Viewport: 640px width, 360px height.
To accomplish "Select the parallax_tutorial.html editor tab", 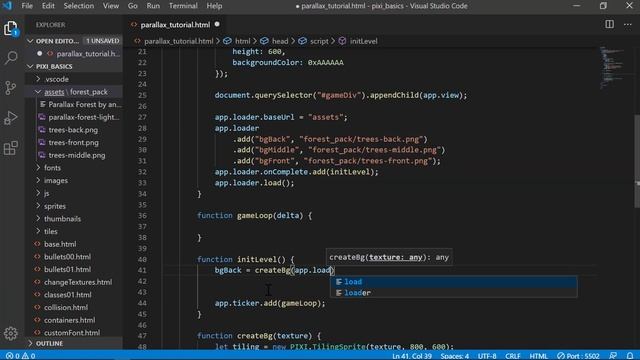I will 175,24.
